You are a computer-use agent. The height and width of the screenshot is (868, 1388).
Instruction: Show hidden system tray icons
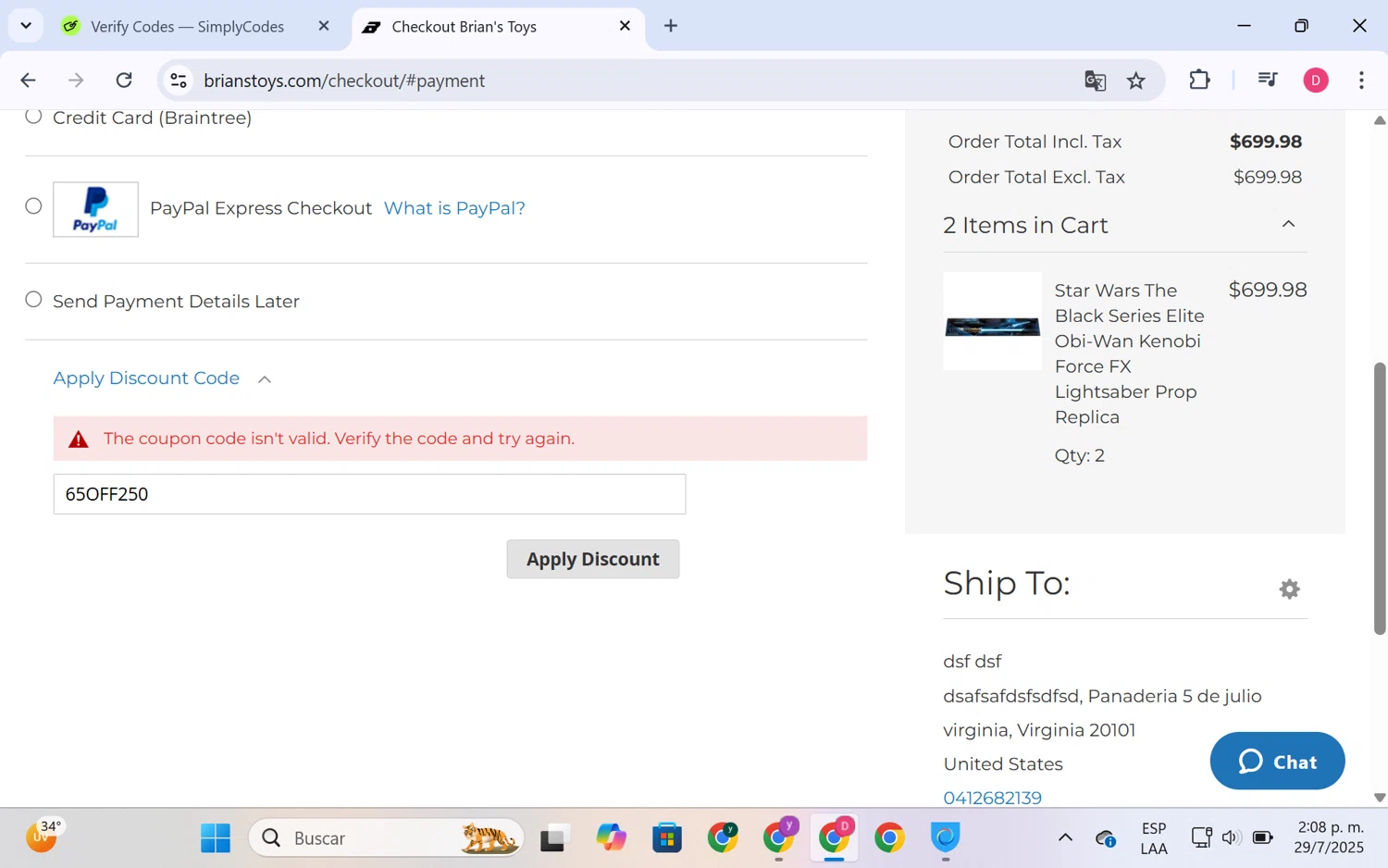coord(1065,837)
